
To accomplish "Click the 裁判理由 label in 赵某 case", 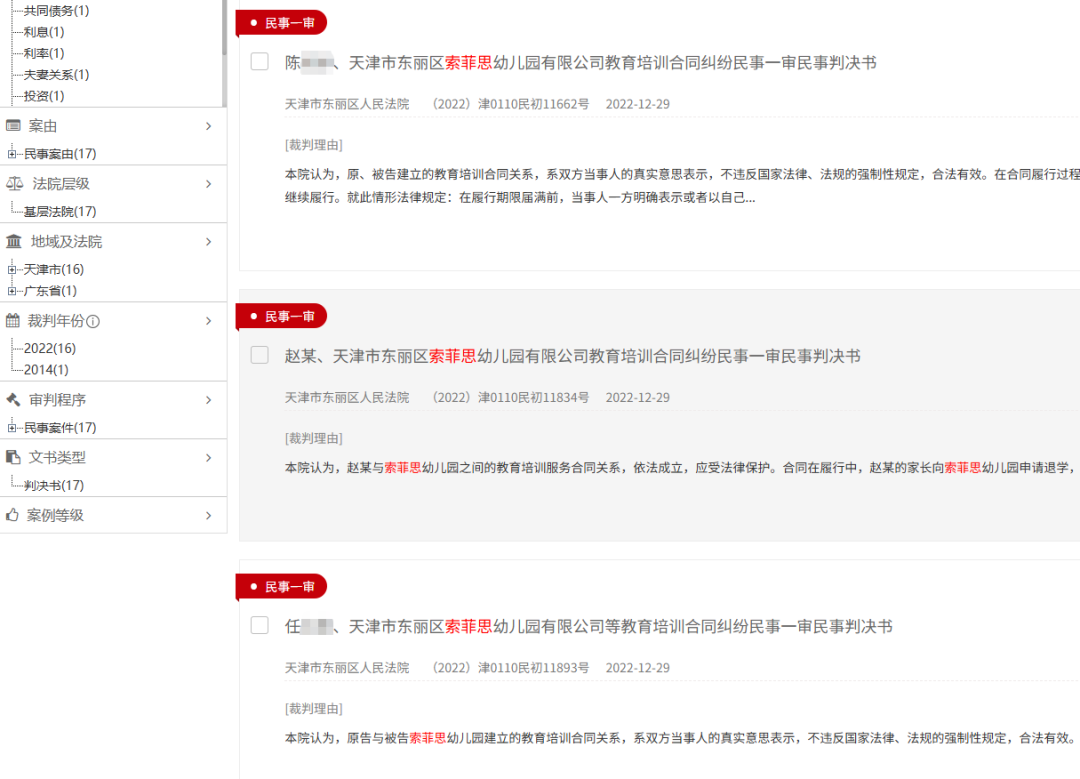I will tap(313, 438).
